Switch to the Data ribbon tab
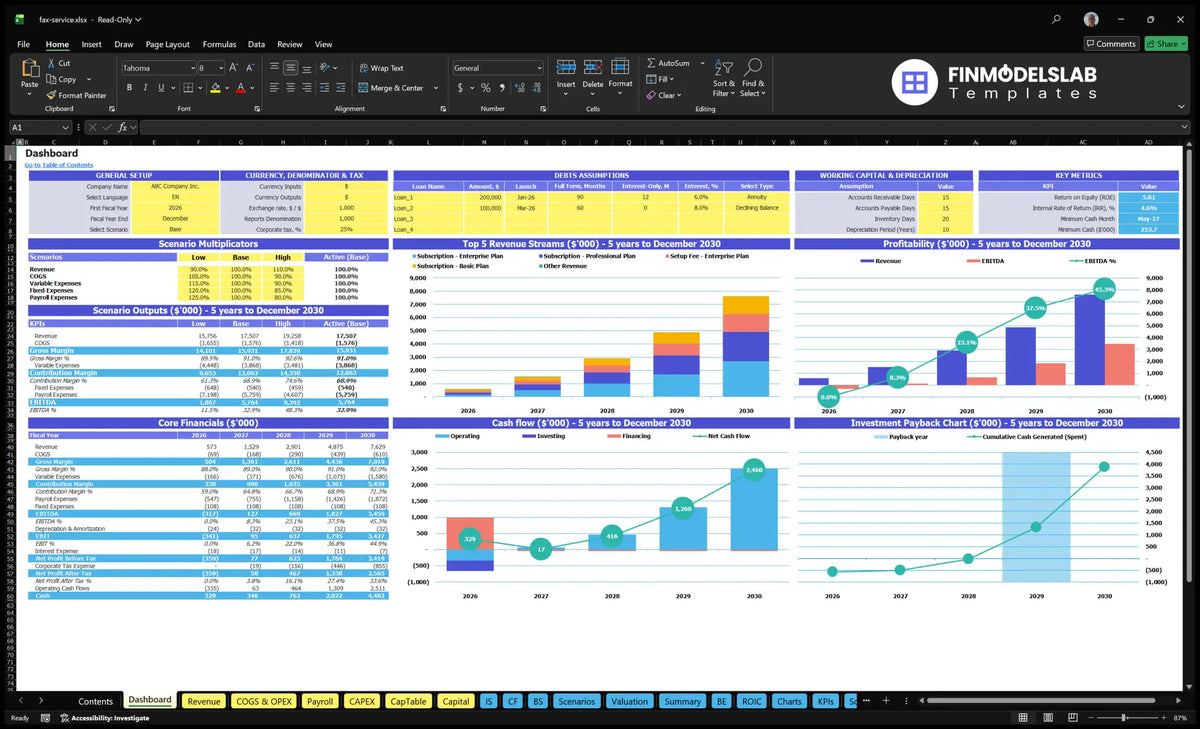The width and height of the screenshot is (1200, 729). tap(256, 44)
